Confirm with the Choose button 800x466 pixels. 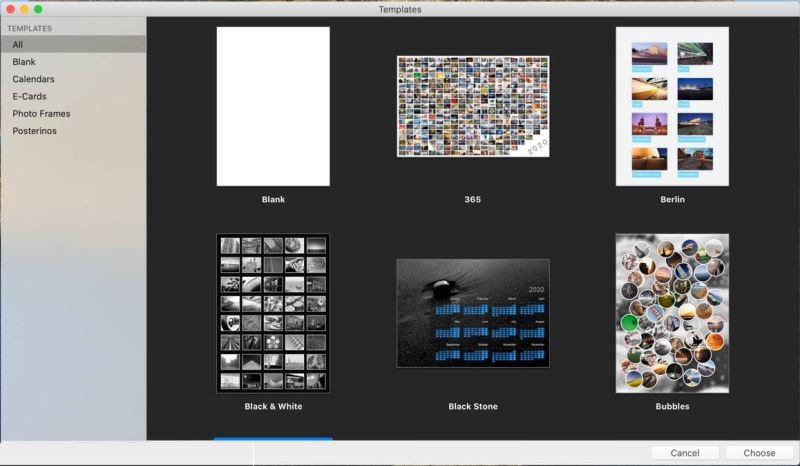[x=759, y=453]
